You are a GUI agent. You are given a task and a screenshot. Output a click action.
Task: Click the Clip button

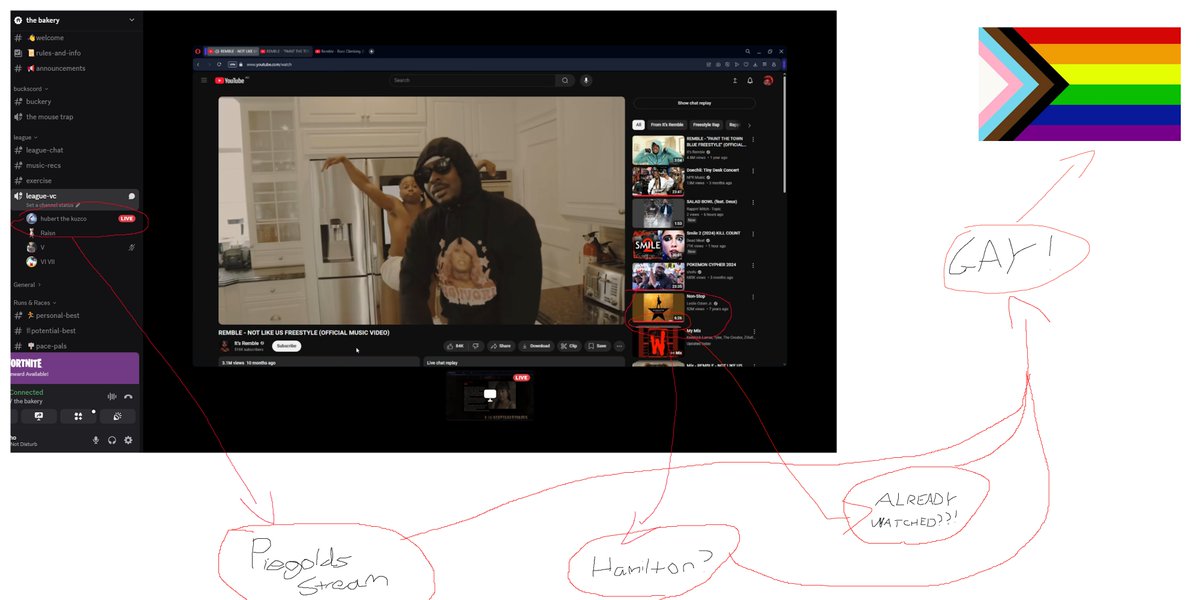[x=569, y=346]
